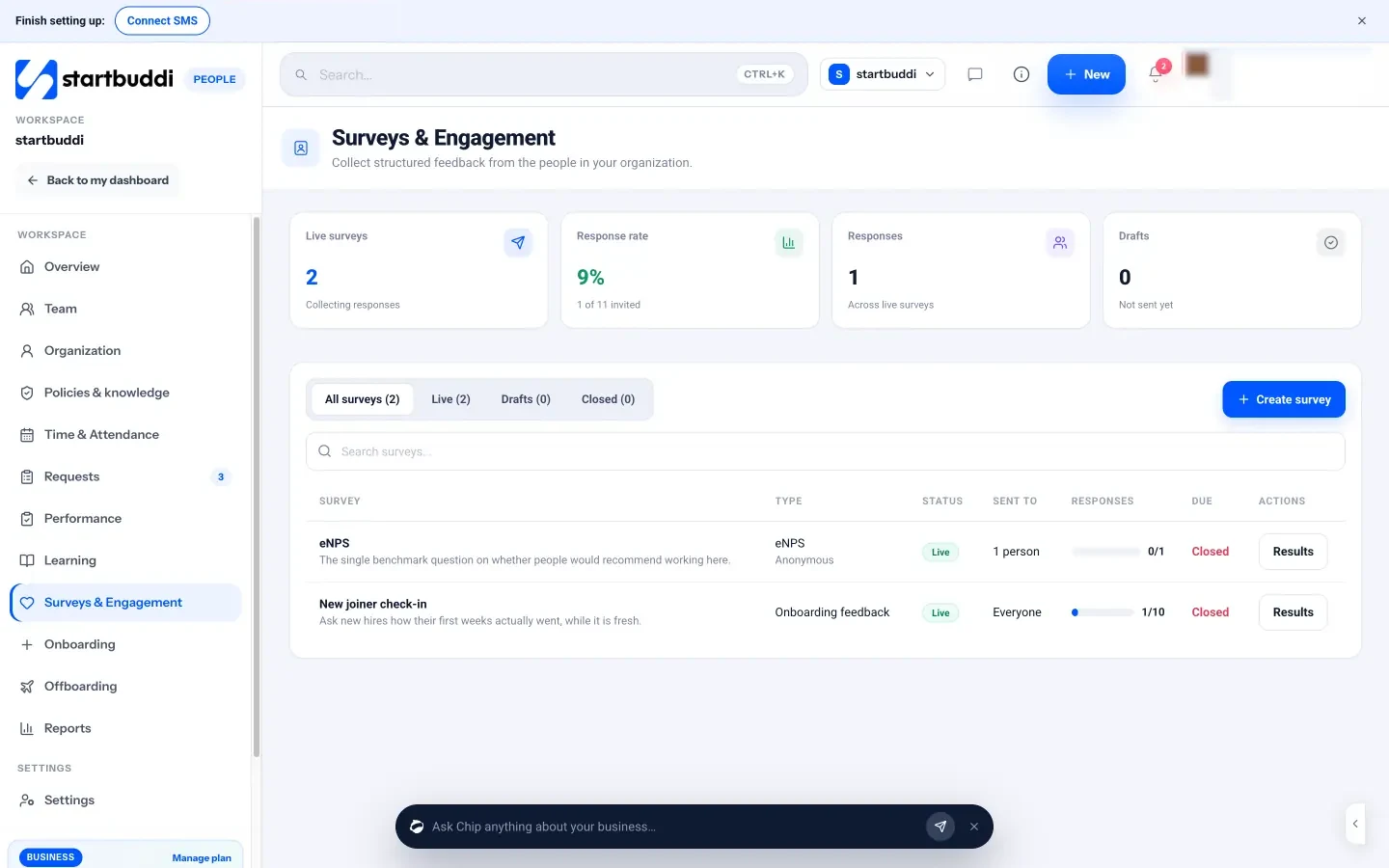Open Learning from the sidebar
Screen dimensions: 1389x868
coord(125,560)
